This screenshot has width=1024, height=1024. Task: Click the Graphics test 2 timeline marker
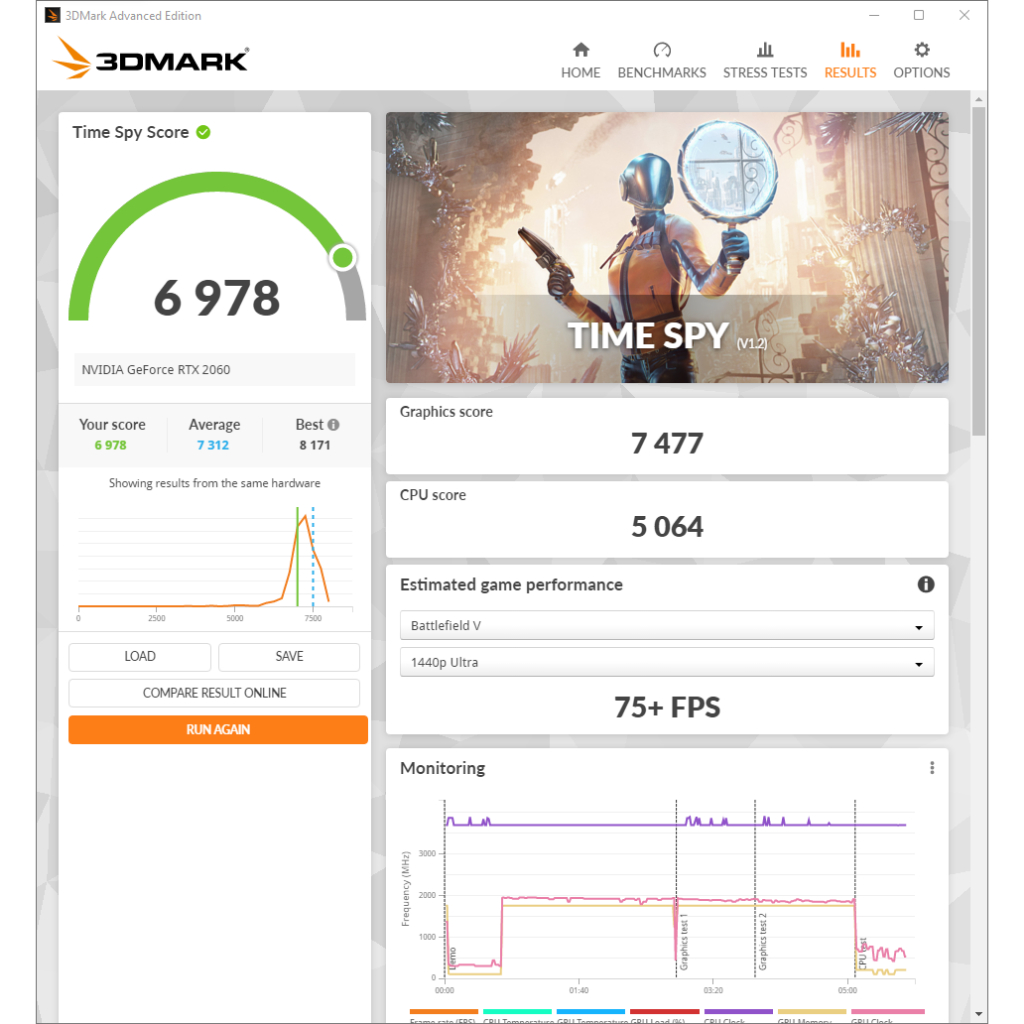[x=762, y=942]
